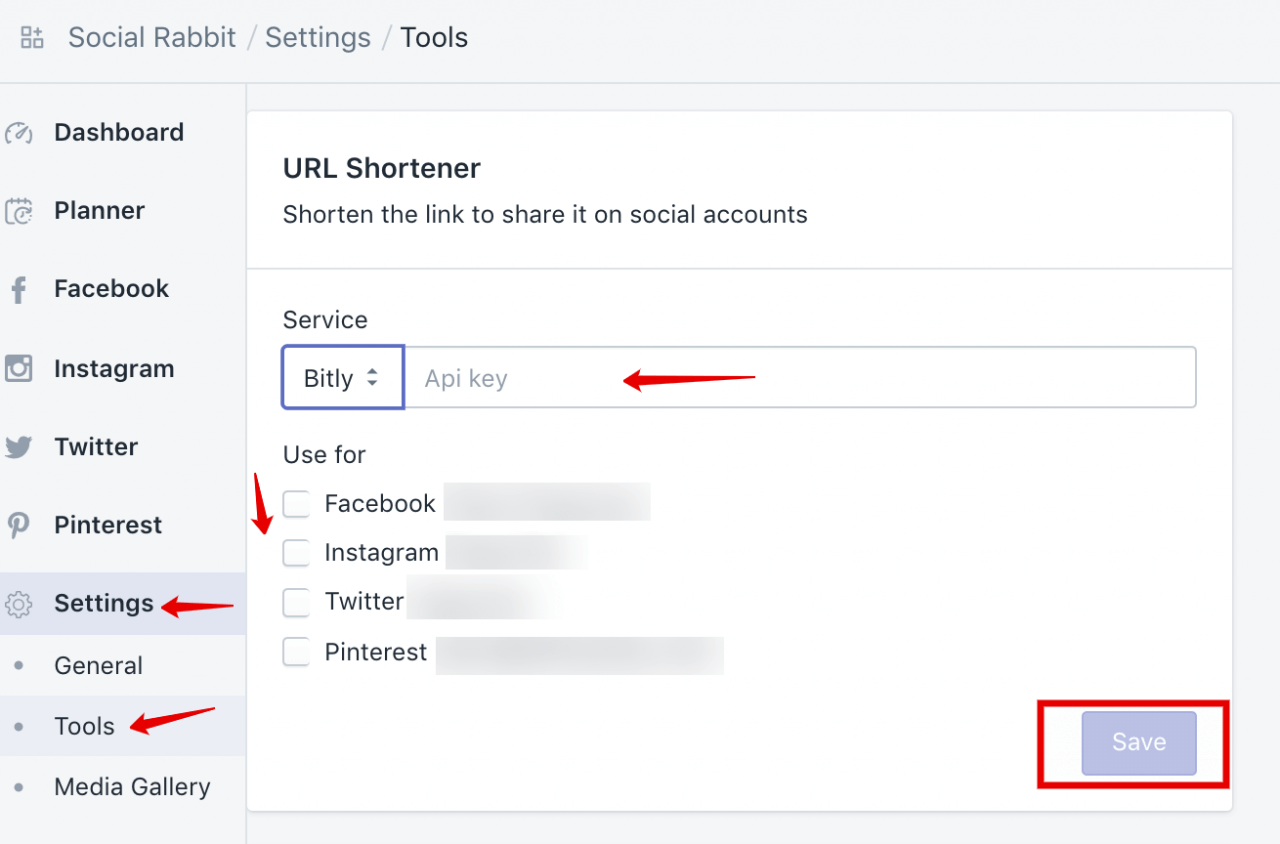
Task: Click the Settings gear icon in sidebar
Action: tap(19, 604)
